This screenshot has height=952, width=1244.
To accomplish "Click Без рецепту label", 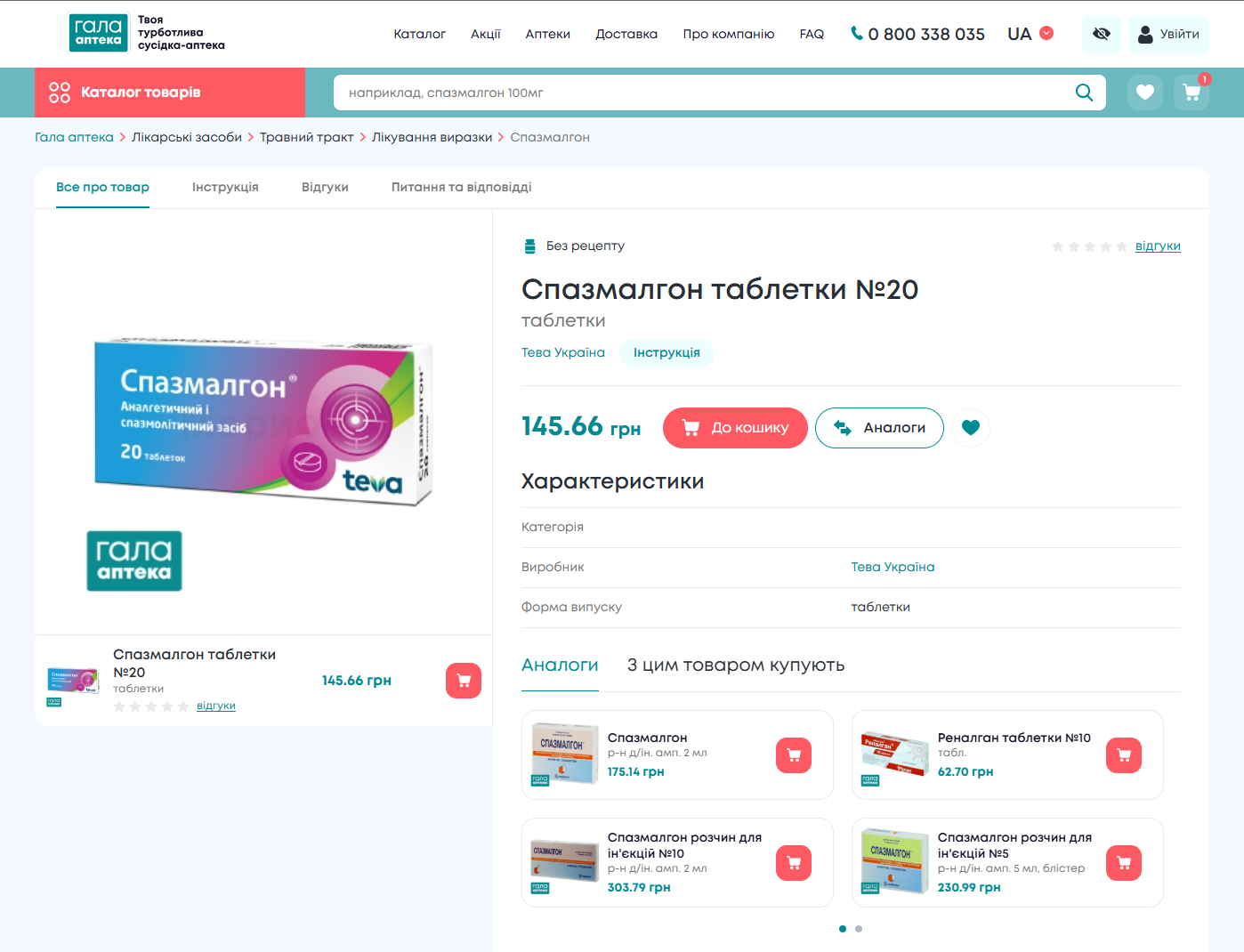I will (585, 246).
